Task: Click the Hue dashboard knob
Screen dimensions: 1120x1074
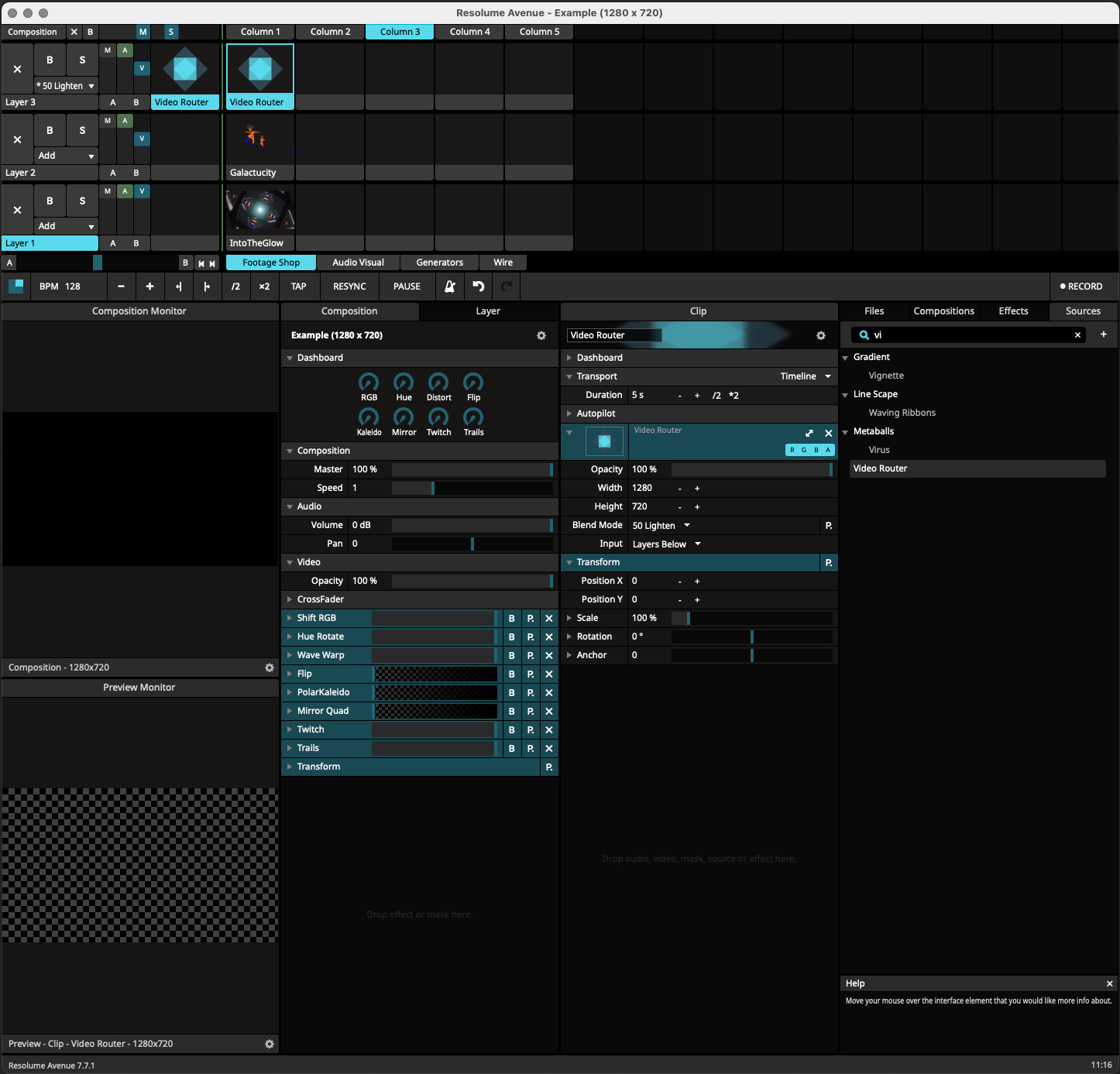Action: (404, 383)
